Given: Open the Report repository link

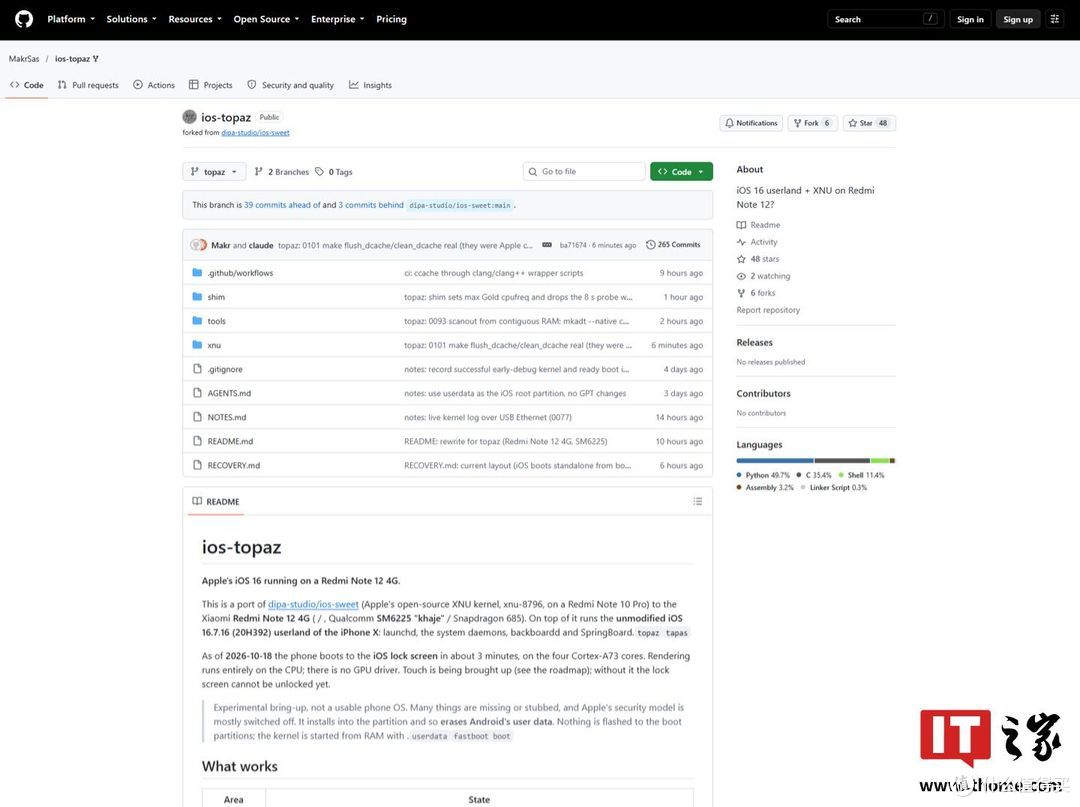Looking at the screenshot, I should pos(768,310).
